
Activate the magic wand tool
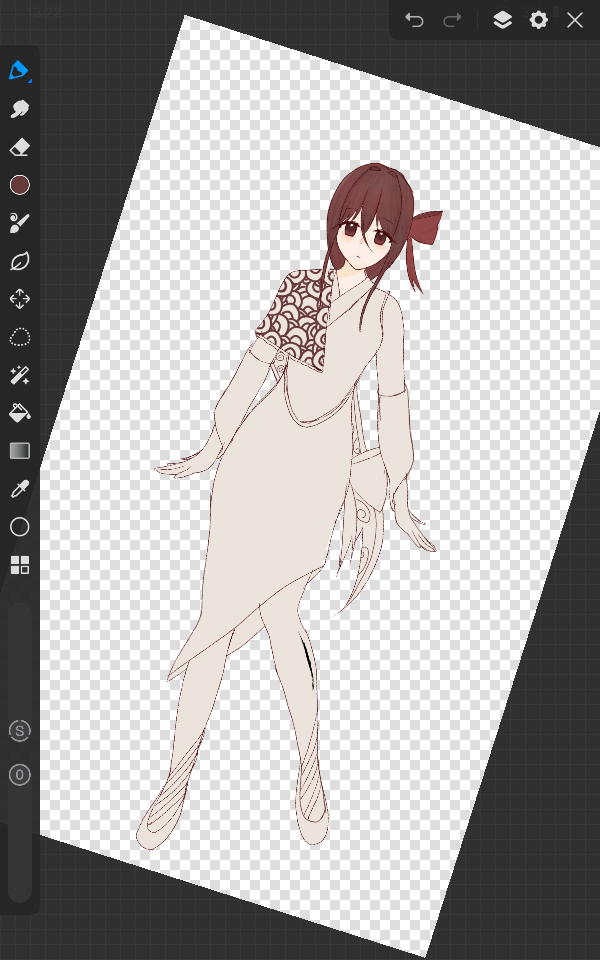coord(19,375)
